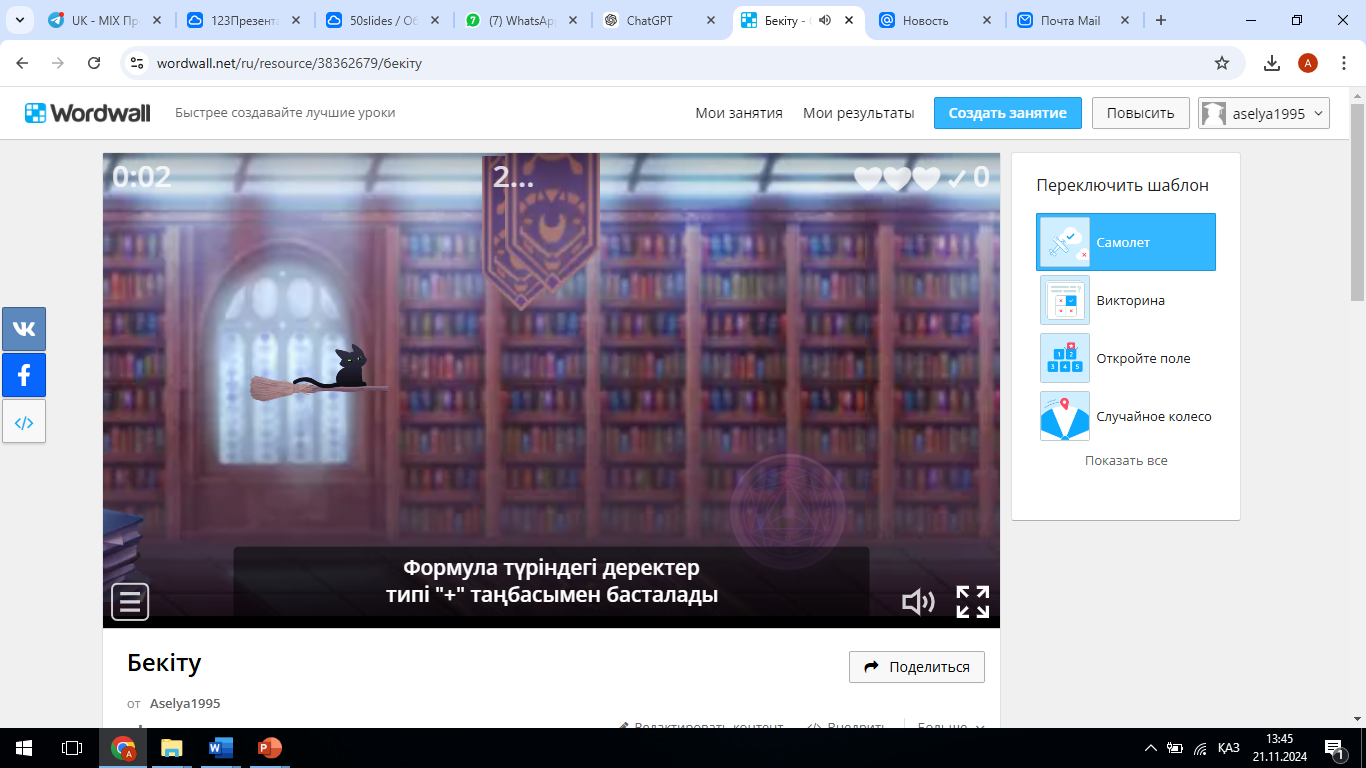
Task: Click the Бекіту activity title
Action: (x=165, y=662)
